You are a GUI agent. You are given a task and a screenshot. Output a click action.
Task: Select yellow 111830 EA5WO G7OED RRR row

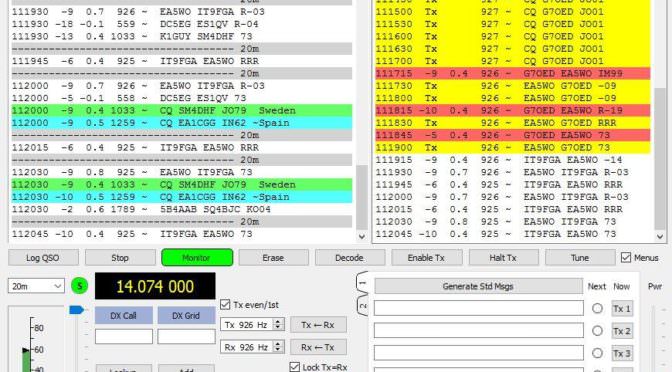click(513, 123)
